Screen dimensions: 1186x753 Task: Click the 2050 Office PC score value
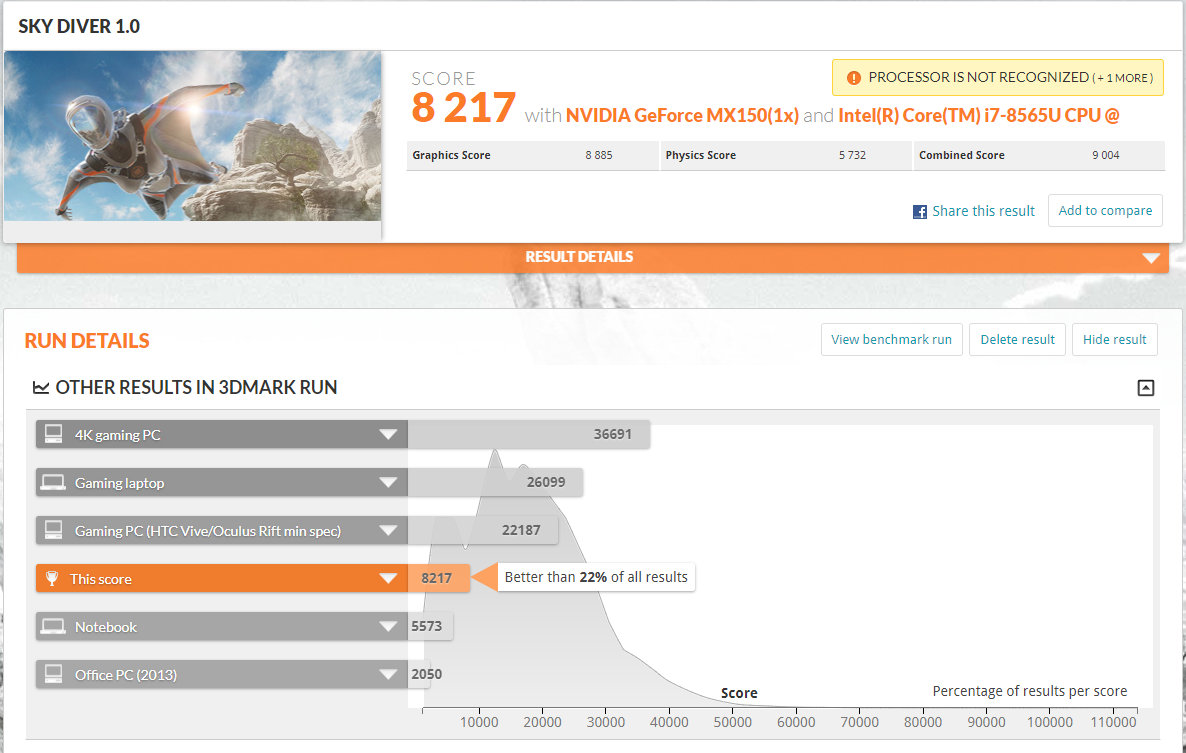[427, 674]
